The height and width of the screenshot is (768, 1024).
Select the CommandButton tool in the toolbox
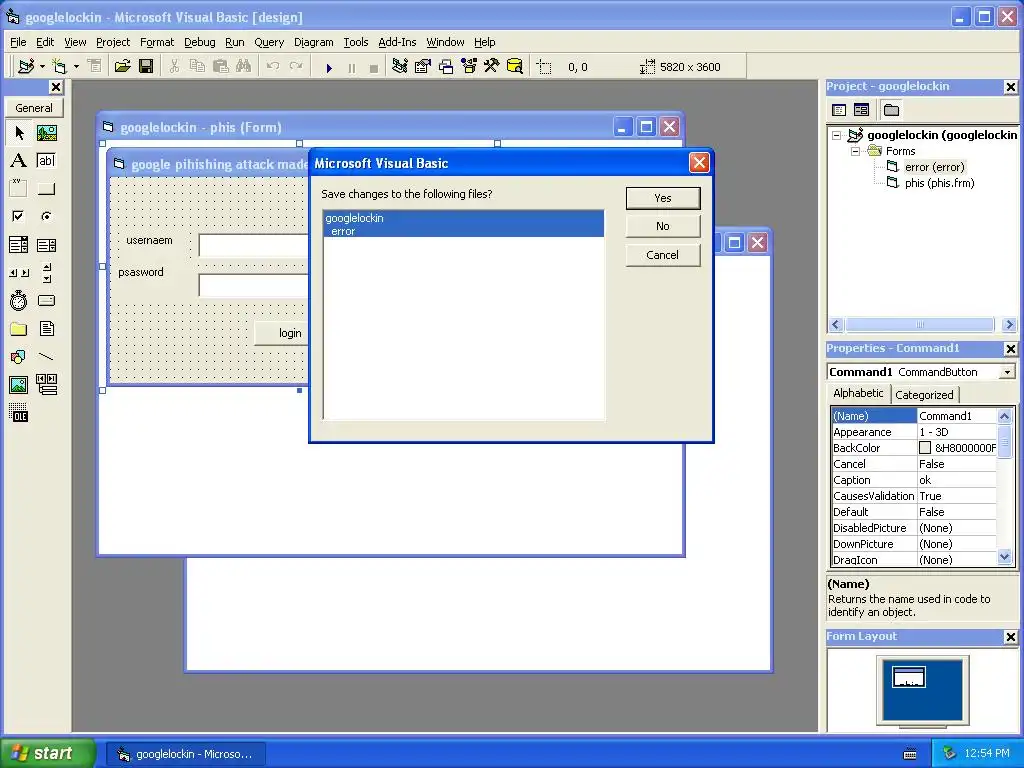point(46,189)
